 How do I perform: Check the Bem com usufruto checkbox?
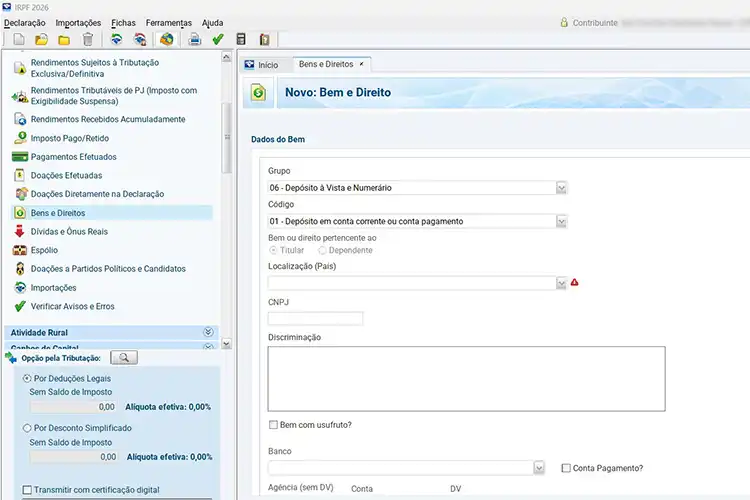(273, 424)
